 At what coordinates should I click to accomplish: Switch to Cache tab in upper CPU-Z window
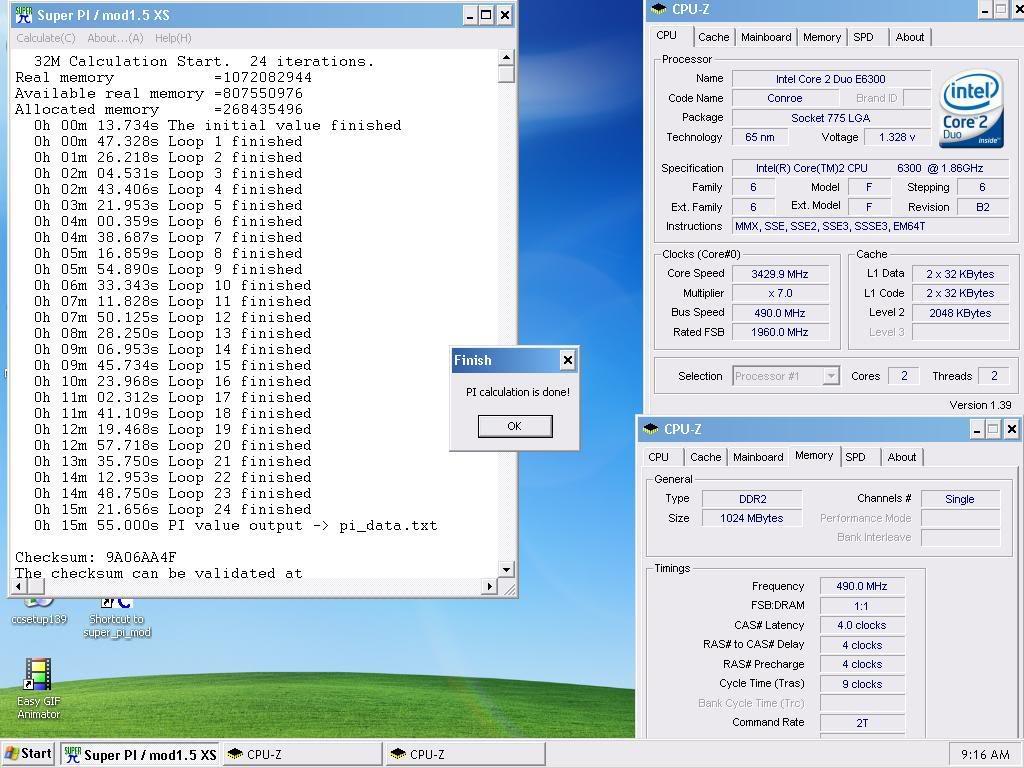tap(713, 37)
